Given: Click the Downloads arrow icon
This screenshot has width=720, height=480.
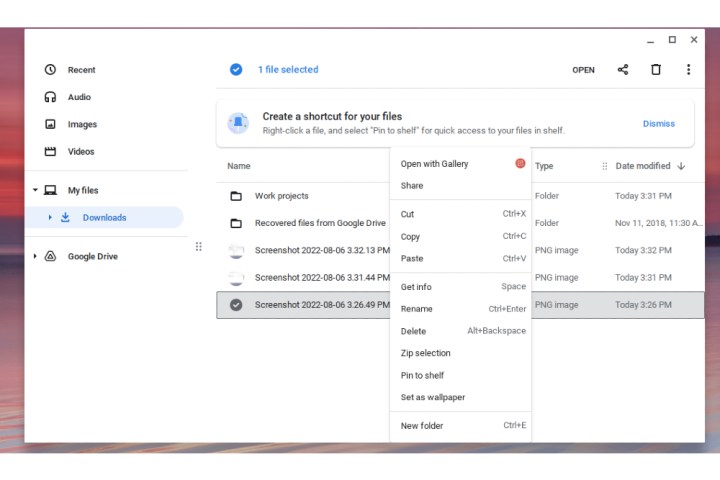Looking at the screenshot, I should click(65, 217).
